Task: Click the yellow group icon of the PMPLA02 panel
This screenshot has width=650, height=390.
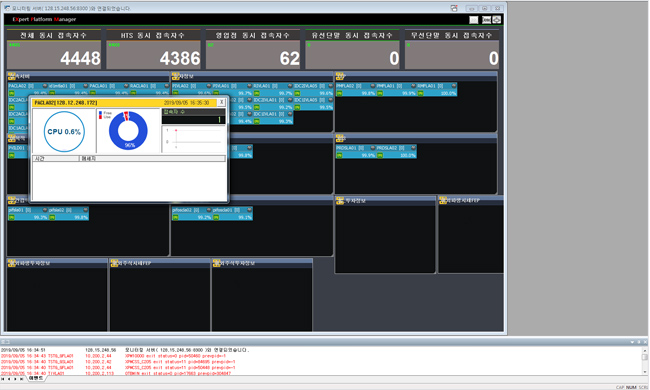Action: (340, 76)
